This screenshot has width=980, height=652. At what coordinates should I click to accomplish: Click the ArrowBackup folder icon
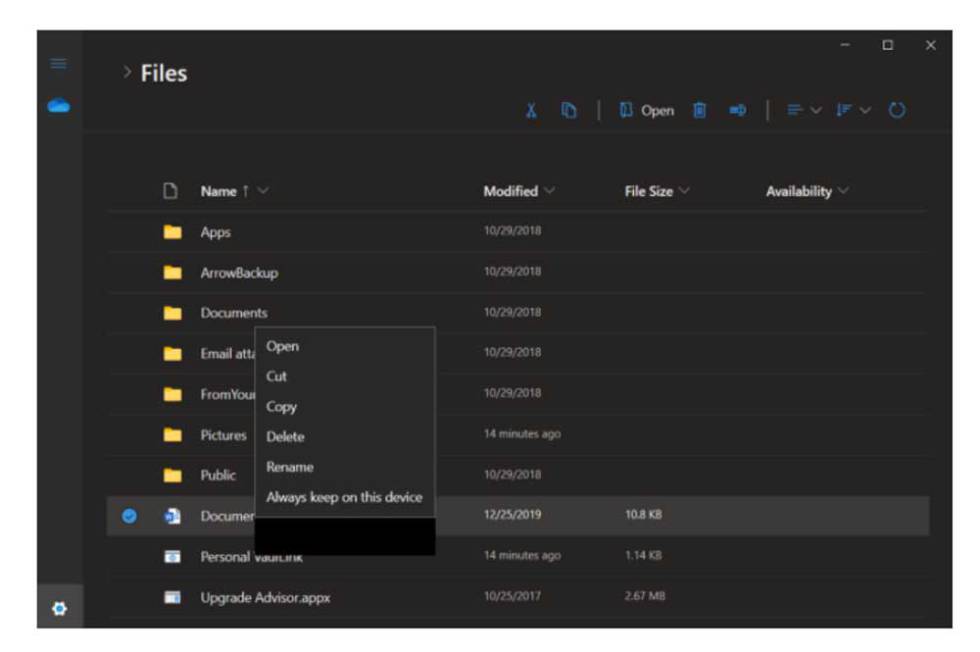click(x=172, y=273)
